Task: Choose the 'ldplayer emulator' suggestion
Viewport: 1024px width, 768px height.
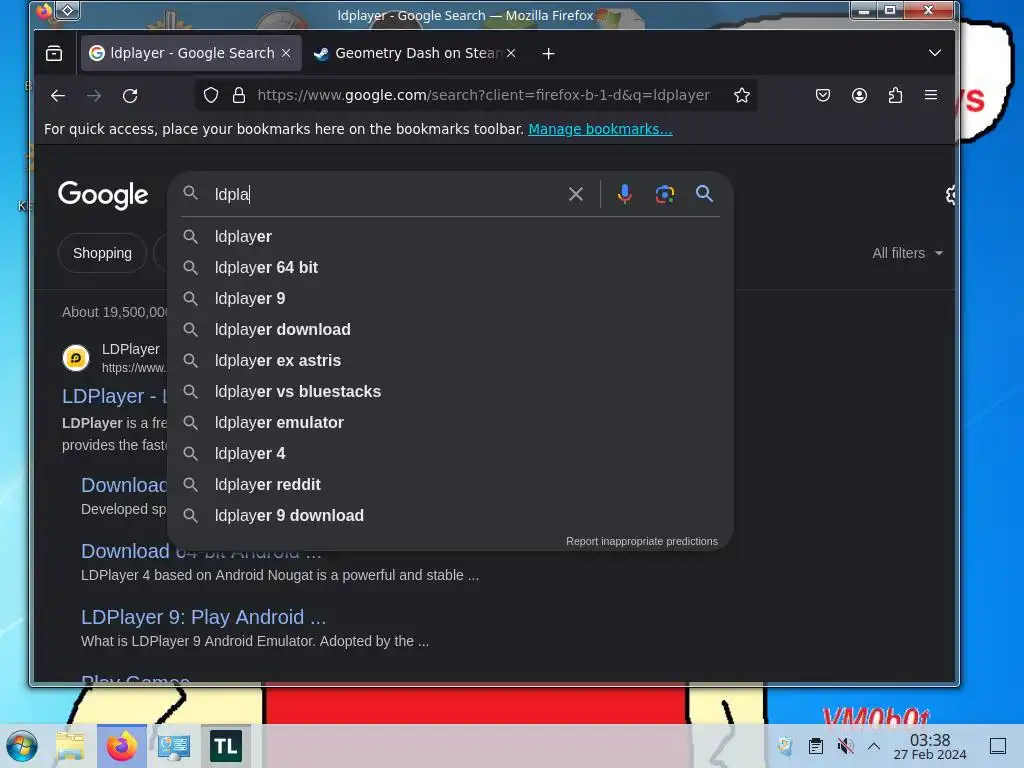Action: 450,423
